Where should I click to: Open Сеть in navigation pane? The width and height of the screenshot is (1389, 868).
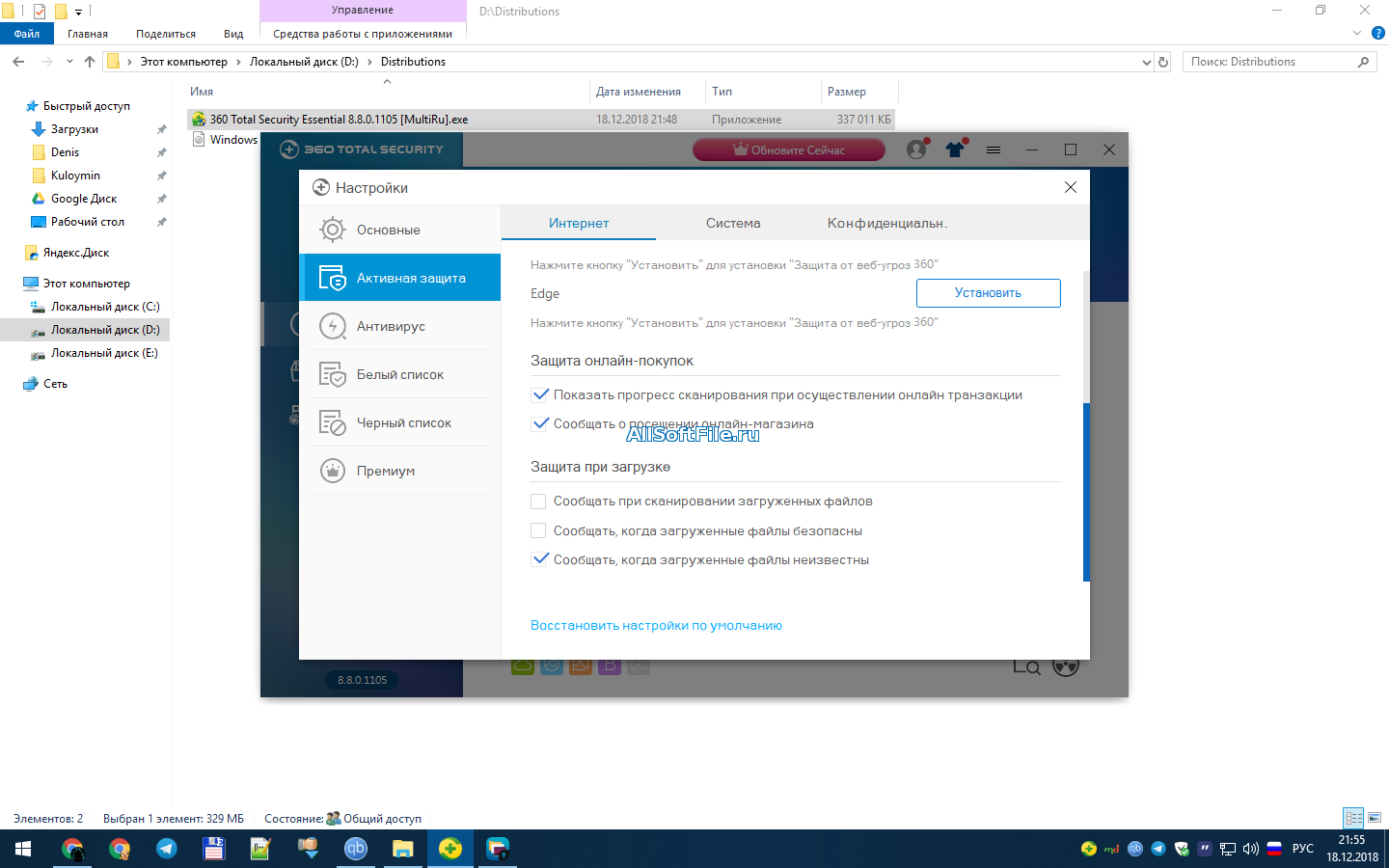pyautogui.click(x=55, y=384)
